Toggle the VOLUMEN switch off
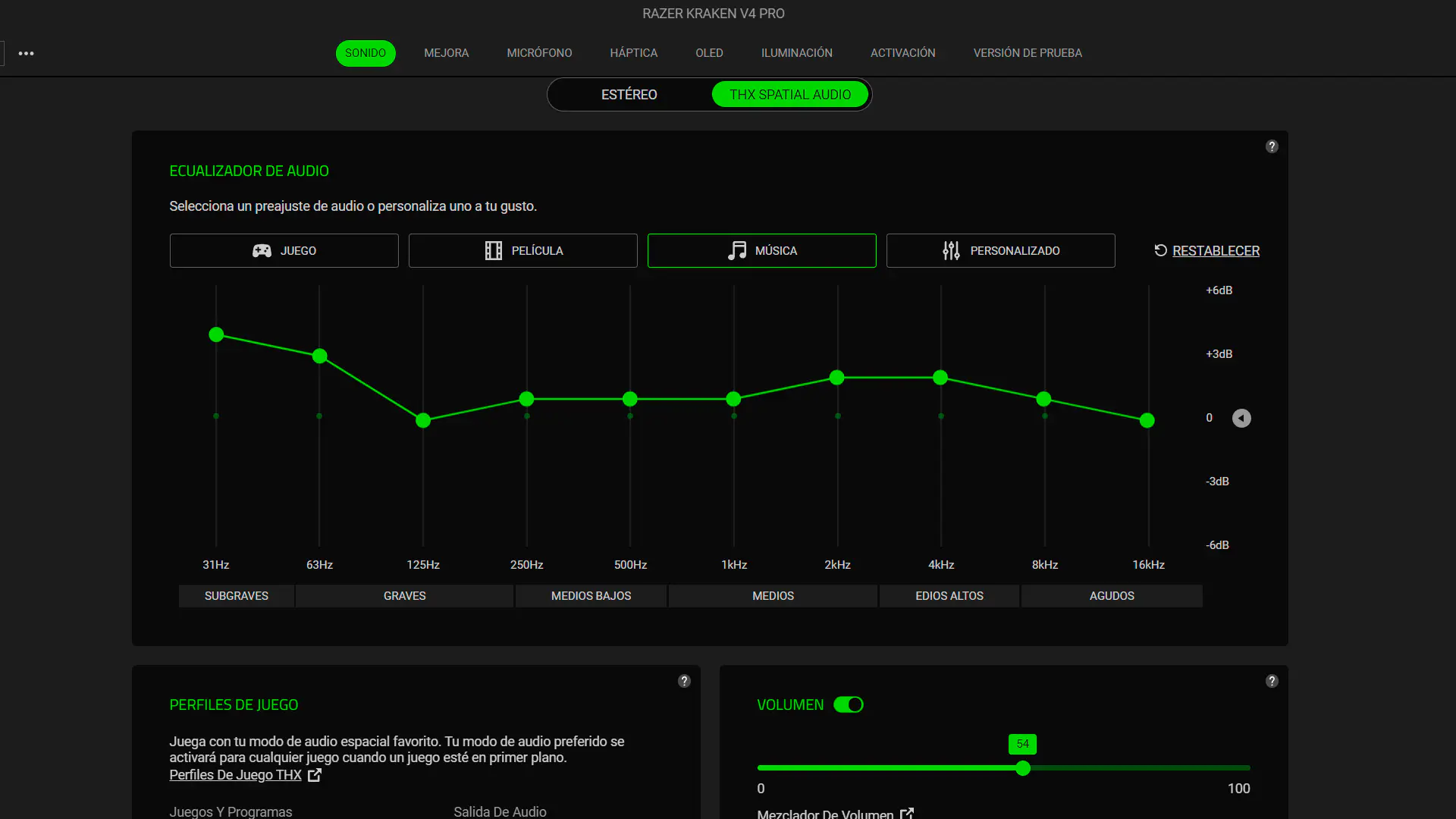Image resolution: width=1456 pixels, height=819 pixels. 849,704
